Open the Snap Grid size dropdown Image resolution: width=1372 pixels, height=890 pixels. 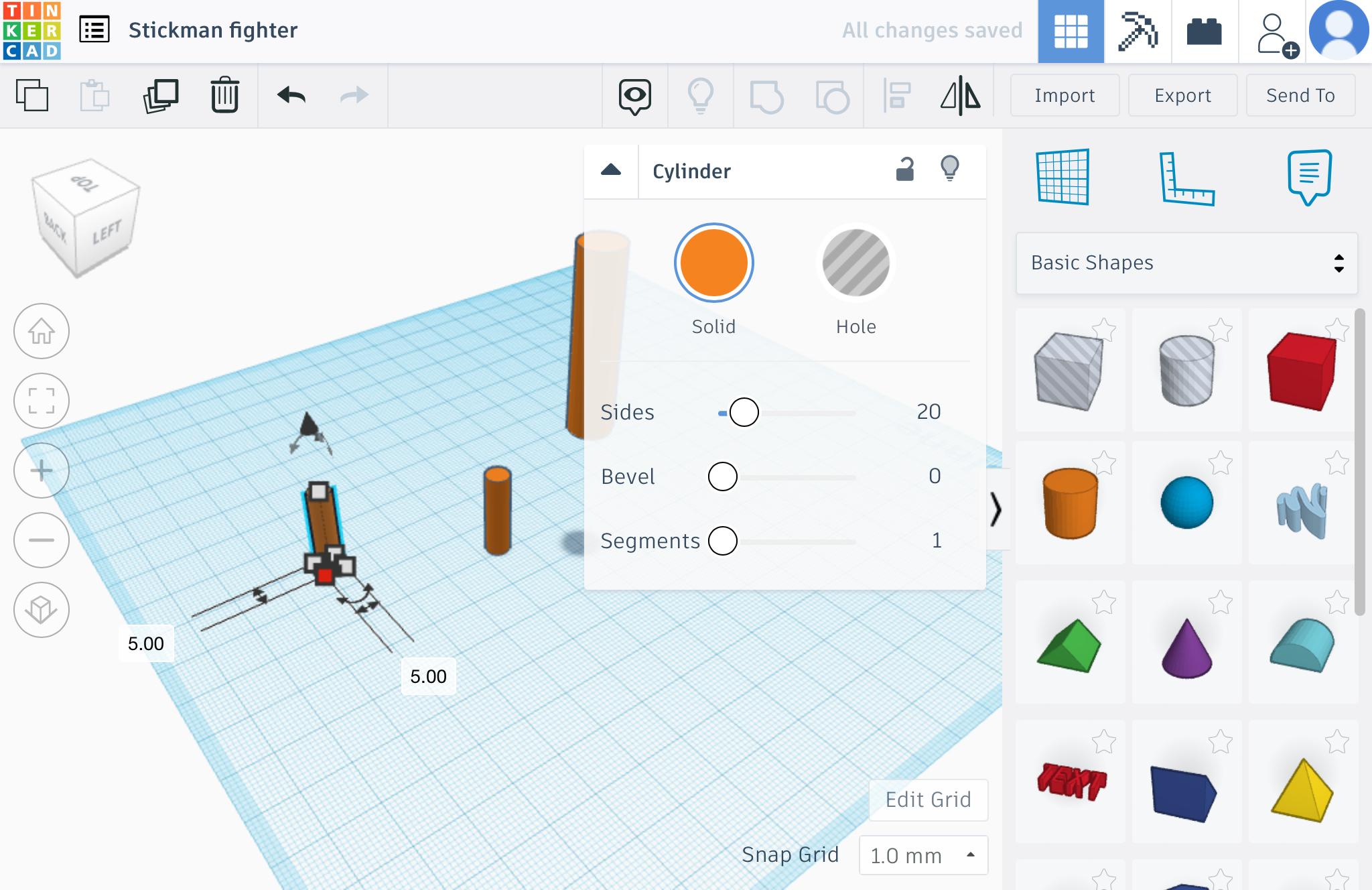pyautogui.click(x=923, y=855)
